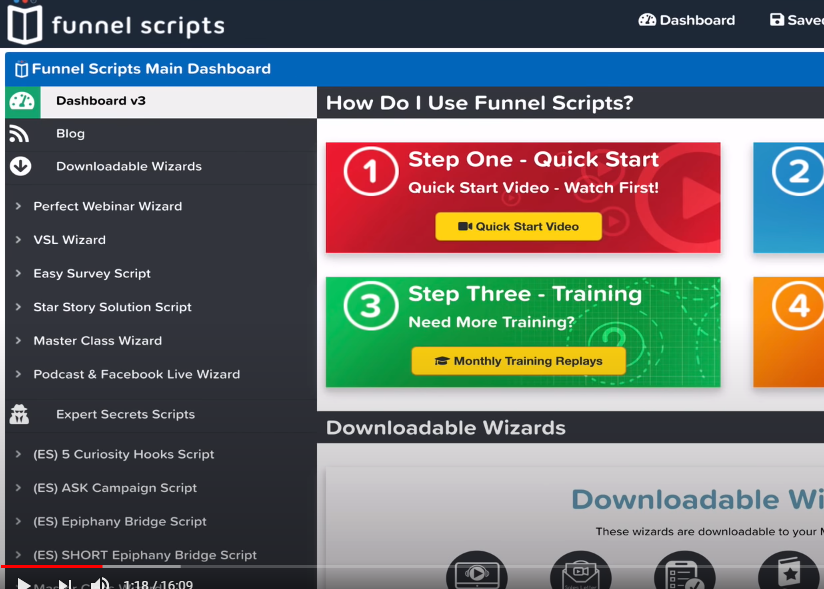Expand the Podcast & Facebook Live Wizard chevron
Viewport: 824px width, 589px height.
[18, 374]
